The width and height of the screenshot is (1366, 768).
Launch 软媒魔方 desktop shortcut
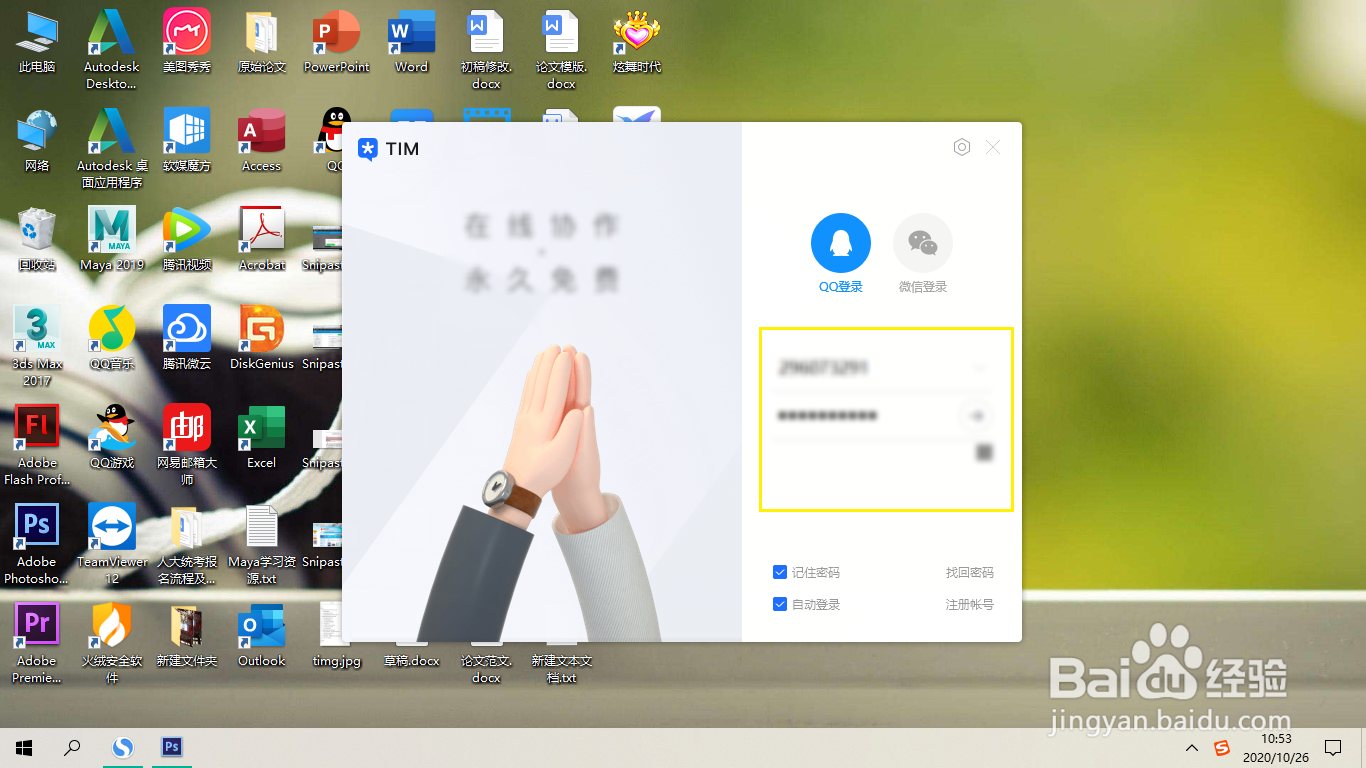pyautogui.click(x=187, y=141)
